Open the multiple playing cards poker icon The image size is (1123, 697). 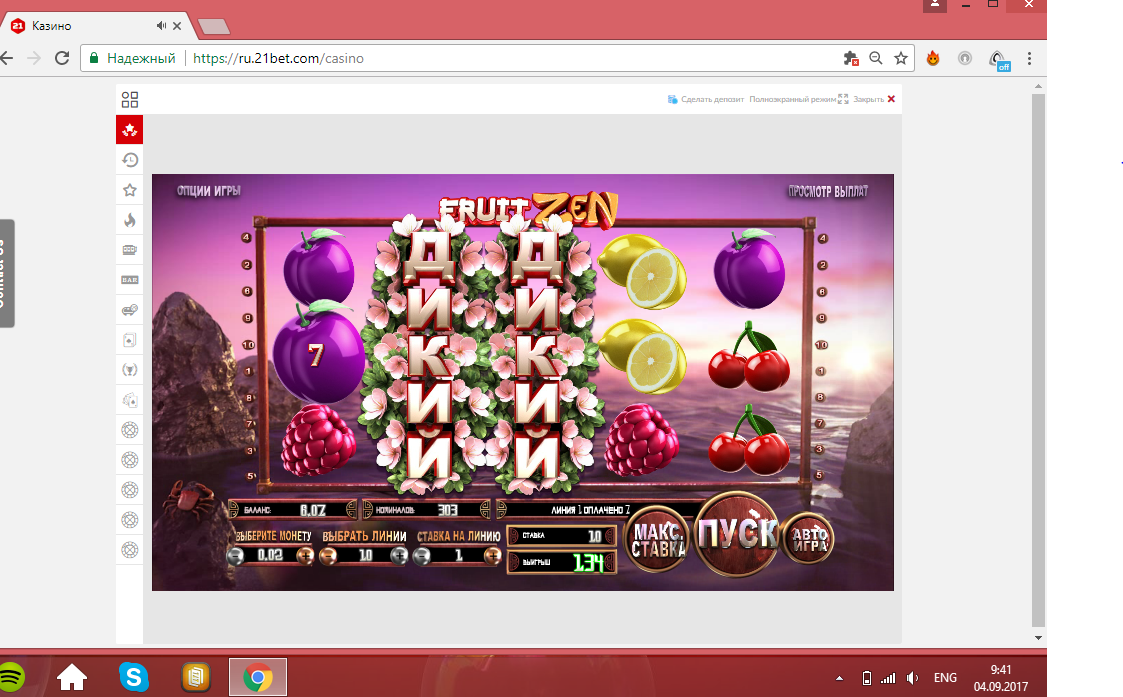tap(130, 400)
